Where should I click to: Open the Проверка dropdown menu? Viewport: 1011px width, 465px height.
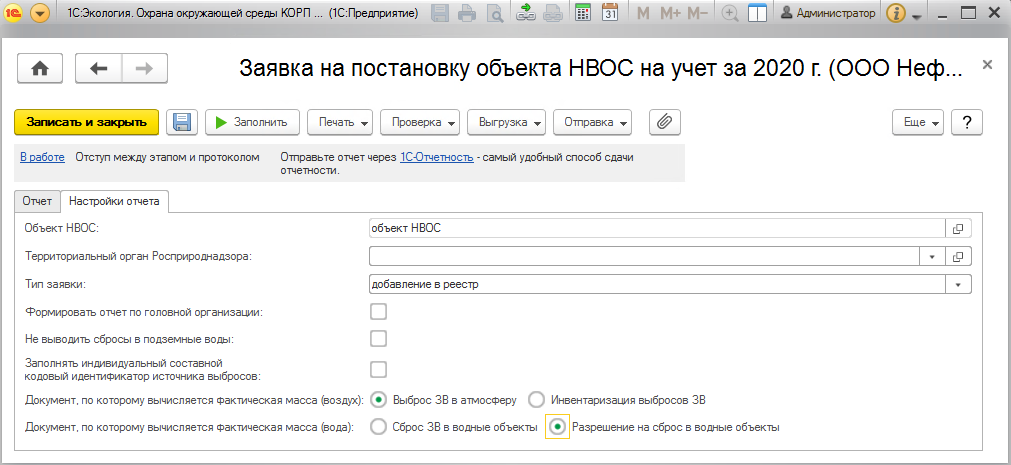421,122
